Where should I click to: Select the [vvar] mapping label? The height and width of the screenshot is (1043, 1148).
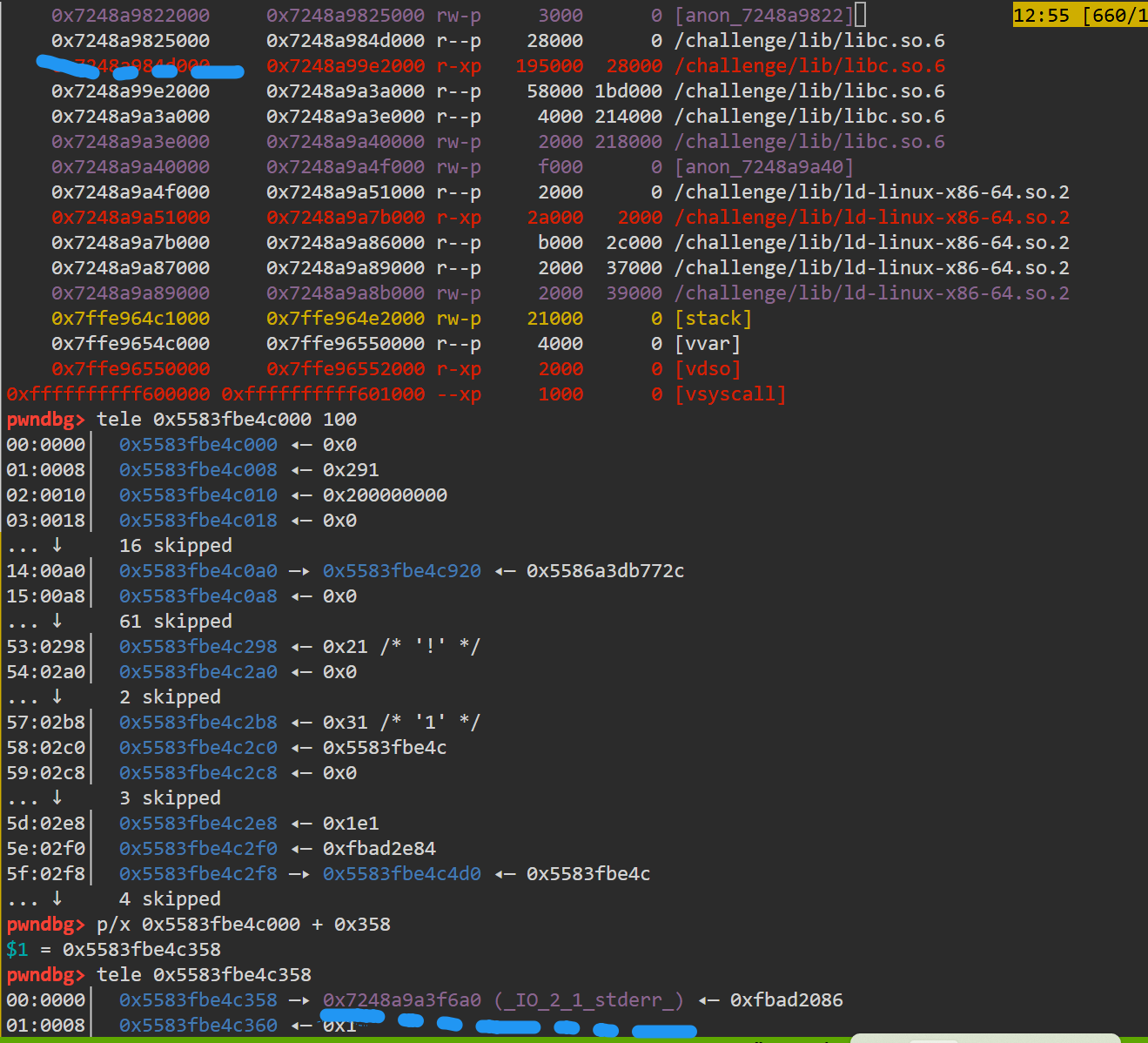pos(708,344)
